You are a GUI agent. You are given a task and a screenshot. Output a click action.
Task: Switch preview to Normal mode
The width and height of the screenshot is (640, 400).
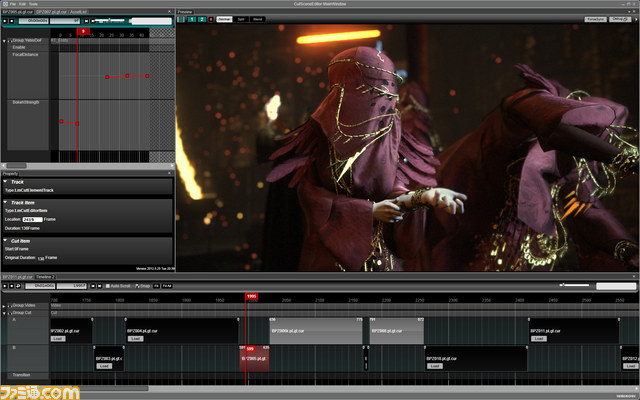pyautogui.click(x=224, y=19)
